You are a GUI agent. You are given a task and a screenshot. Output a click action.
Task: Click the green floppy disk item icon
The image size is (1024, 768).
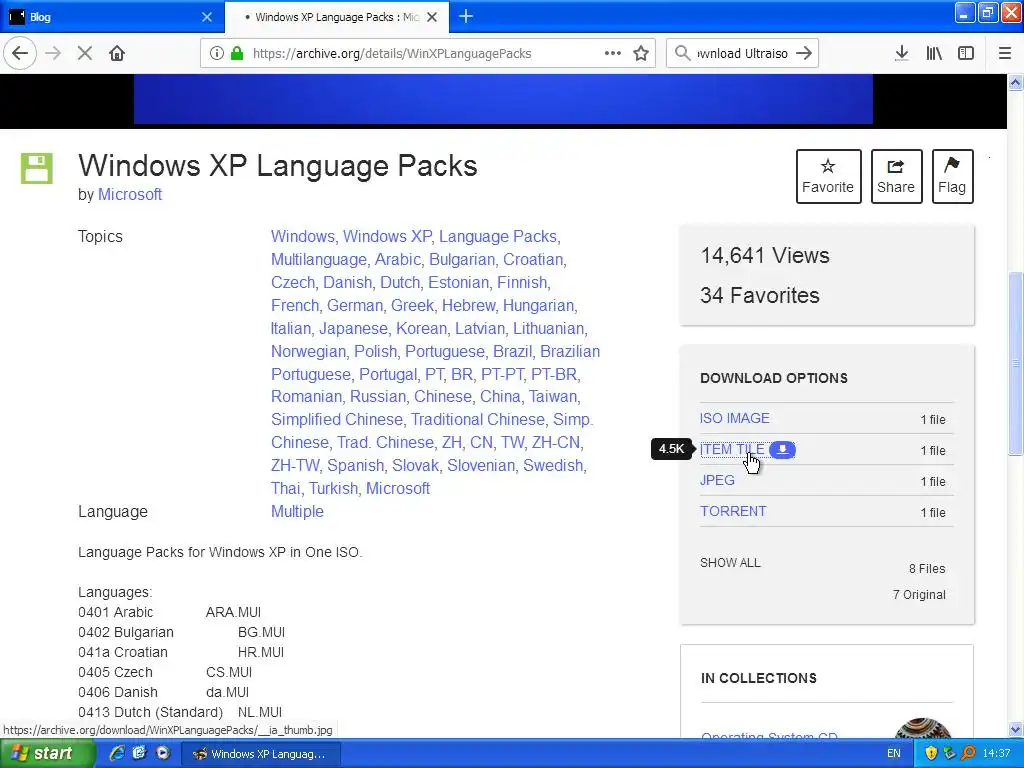37,168
